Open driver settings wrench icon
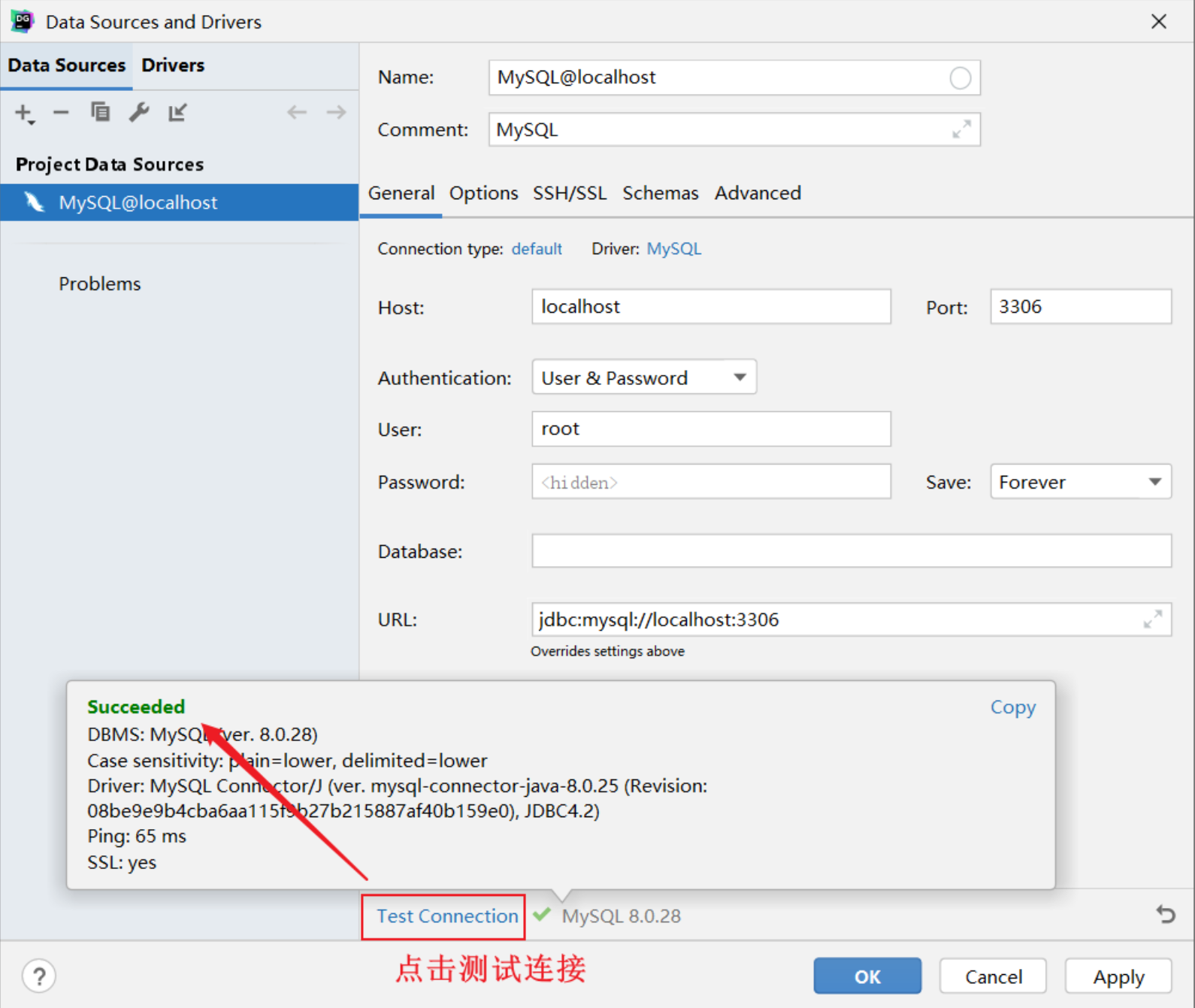 pyautogui.click(x=139, y=112)
